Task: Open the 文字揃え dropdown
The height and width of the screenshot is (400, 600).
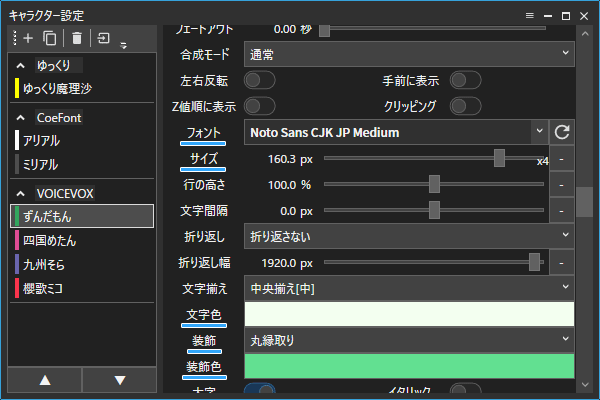Action: 409,288
